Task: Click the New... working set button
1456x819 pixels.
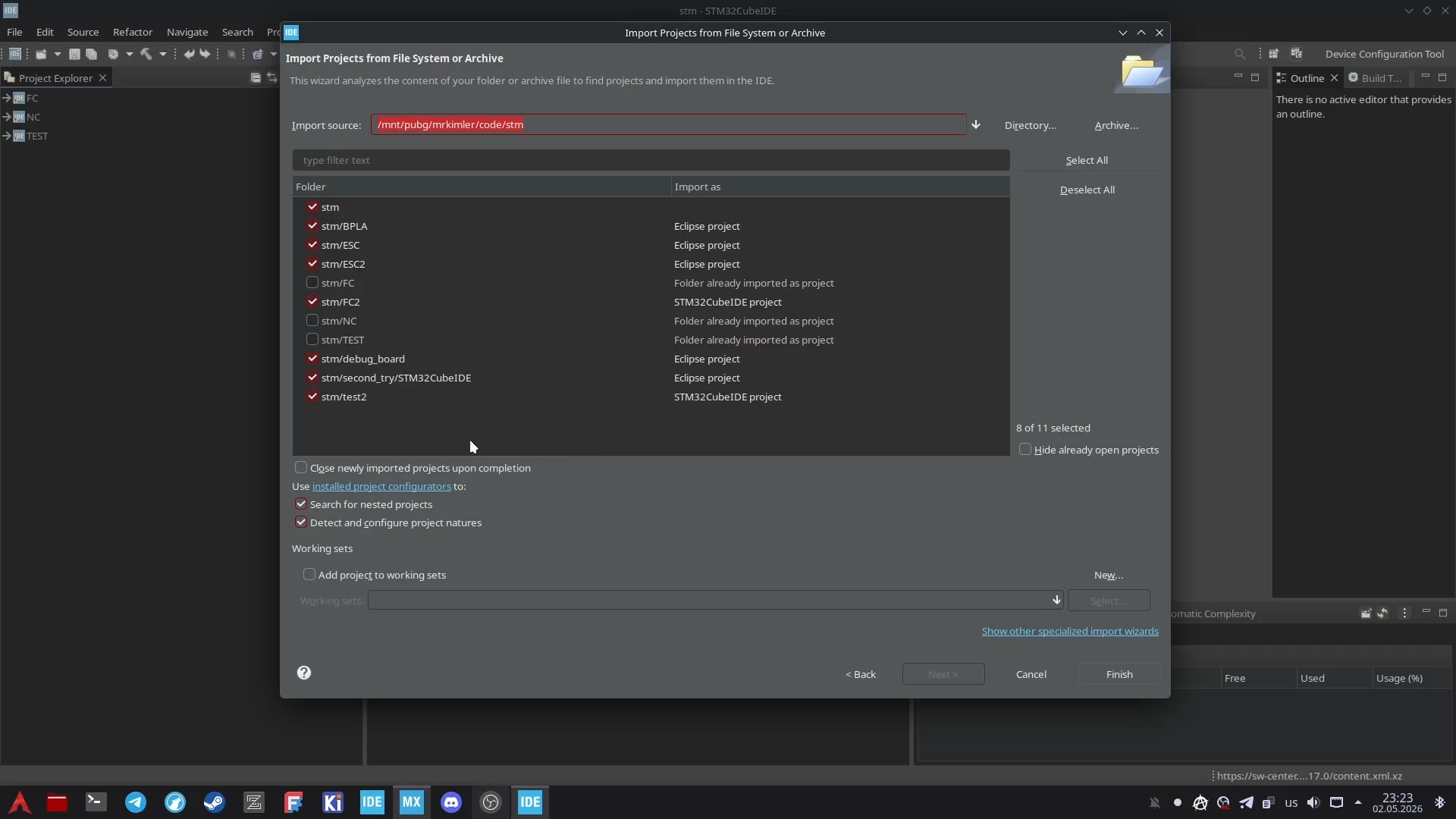Action: (1108, 575)
